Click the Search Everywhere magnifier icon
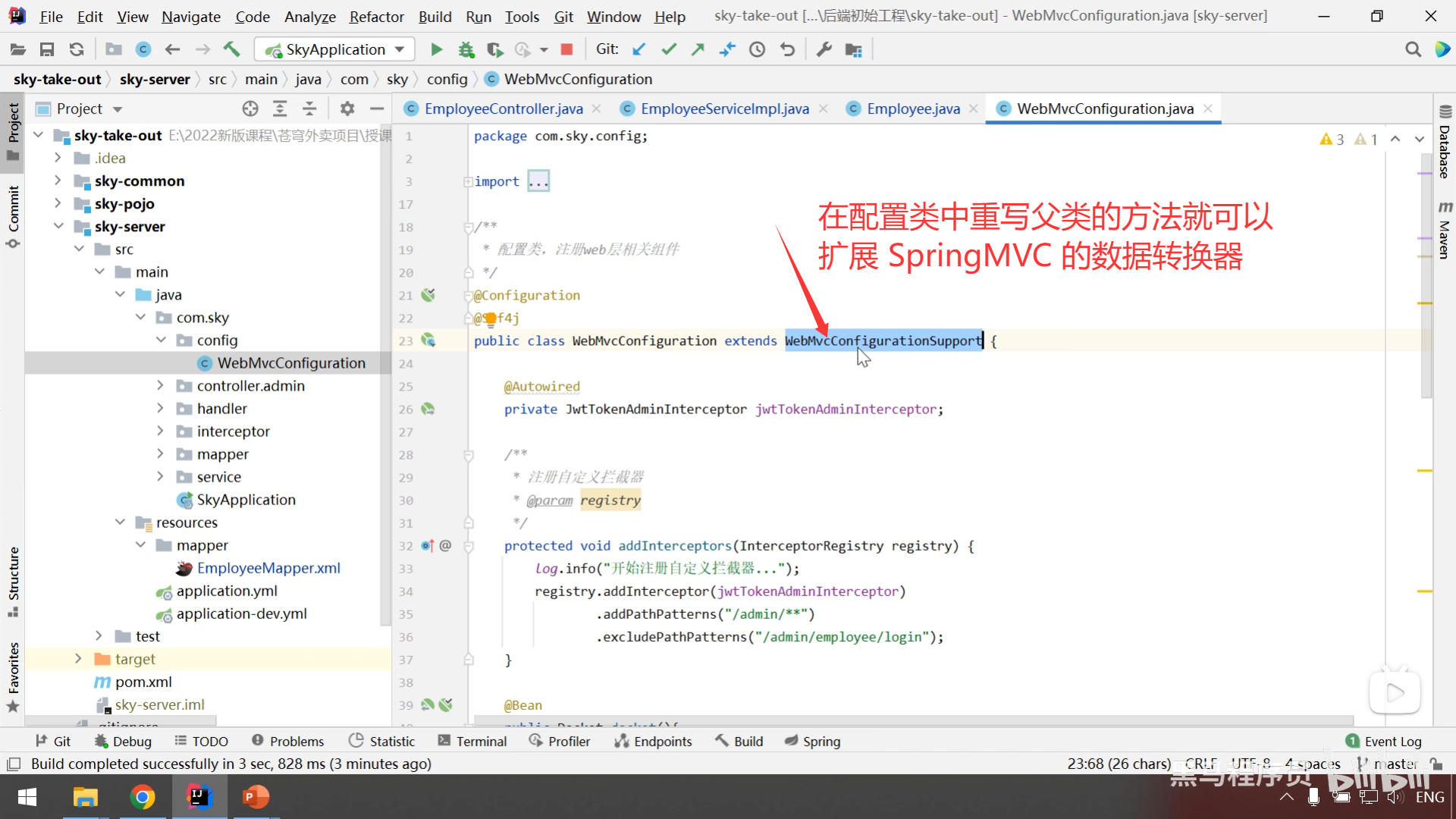This screenshot has height=819, width=1456. [1413, 49]
